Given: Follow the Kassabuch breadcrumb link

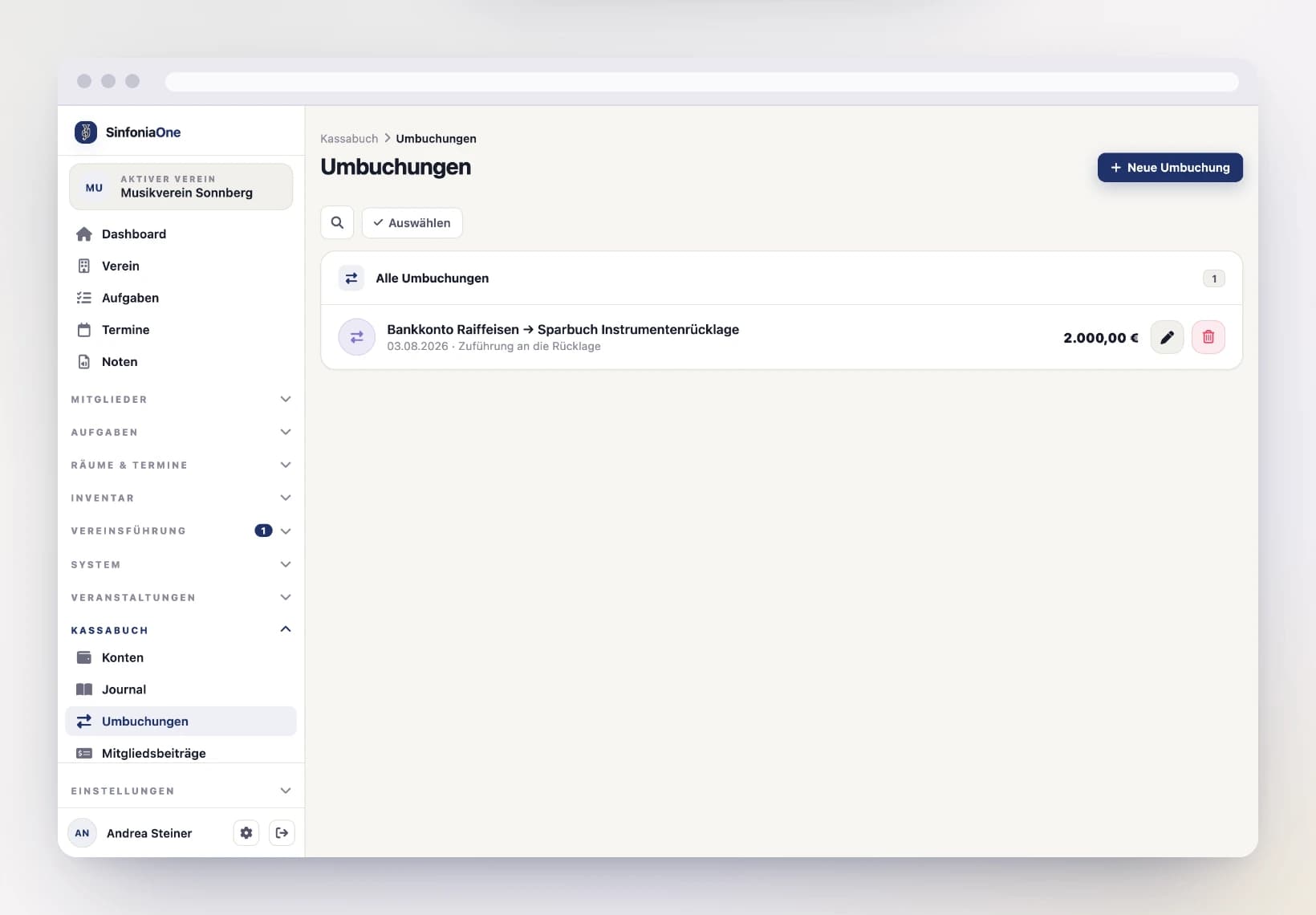Looking at the screenshot, I should pyautogui.click(x=349, y=138).
